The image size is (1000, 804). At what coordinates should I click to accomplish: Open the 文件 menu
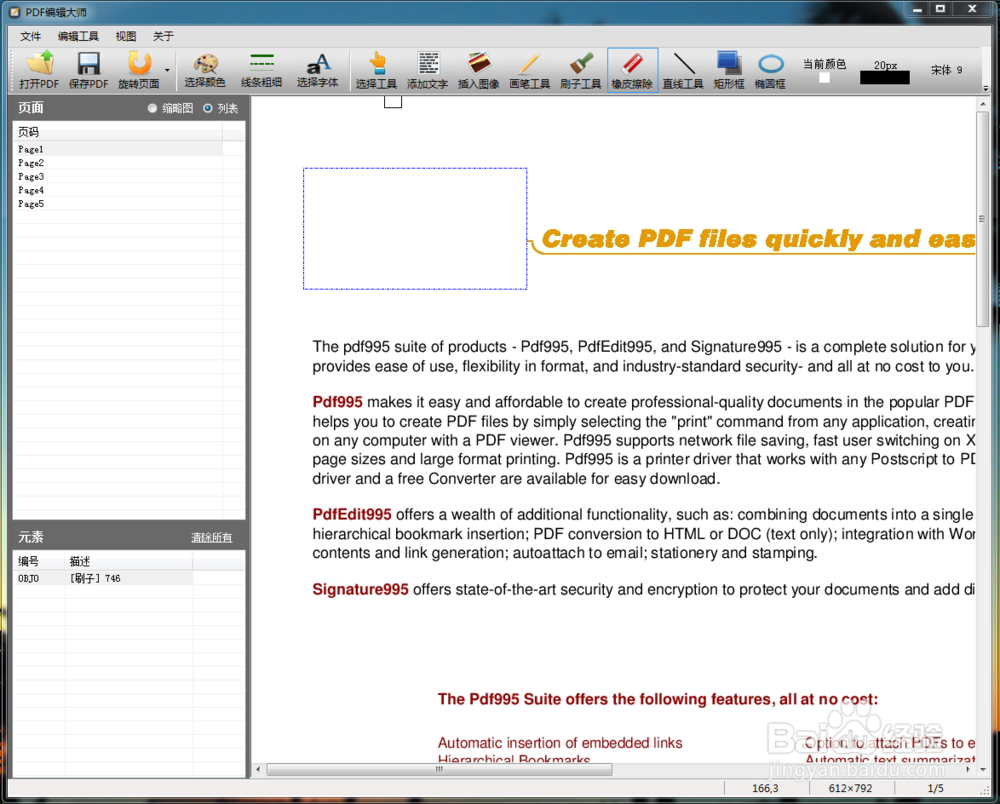30,36
